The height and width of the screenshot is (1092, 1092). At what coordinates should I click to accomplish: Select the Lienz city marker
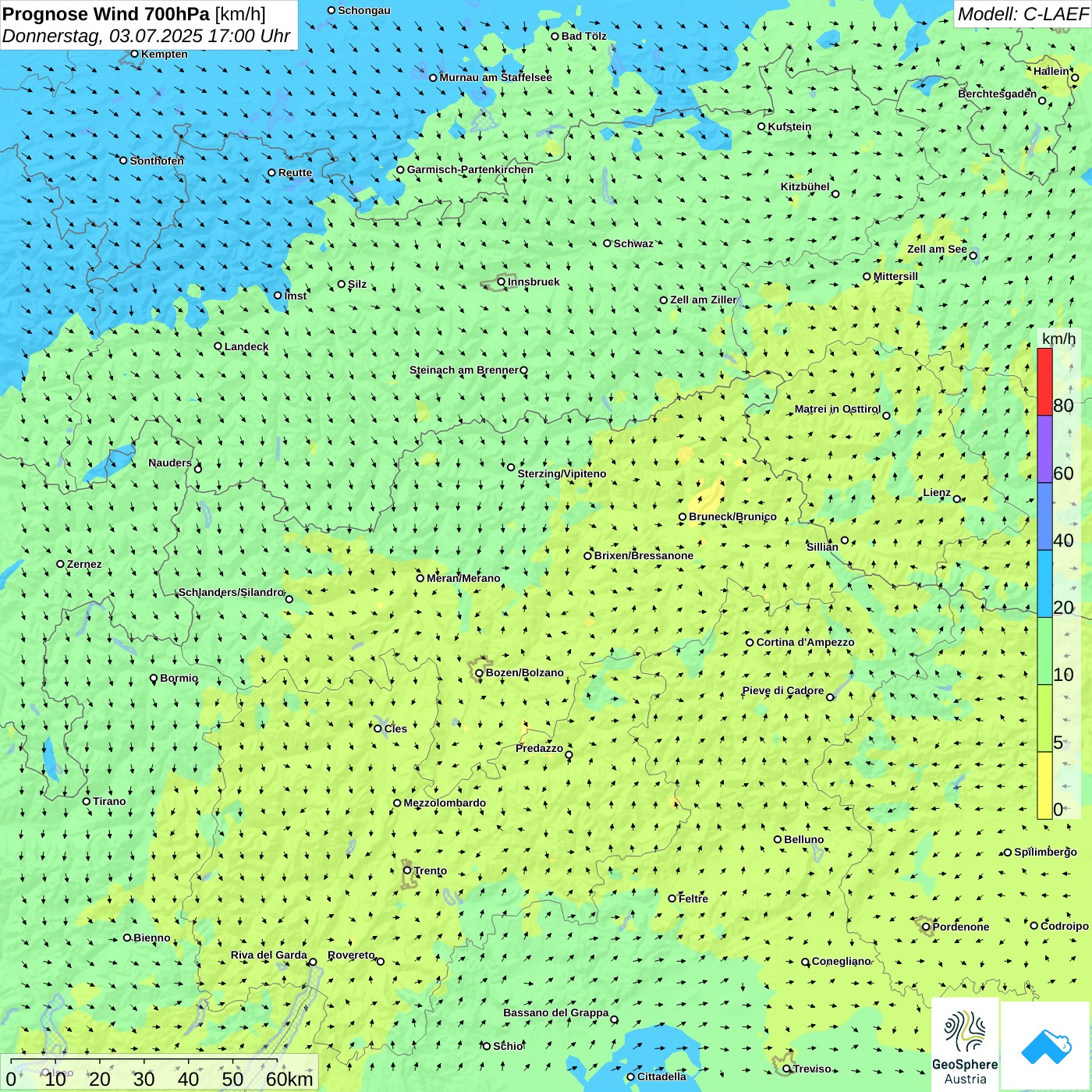[957, 499]
